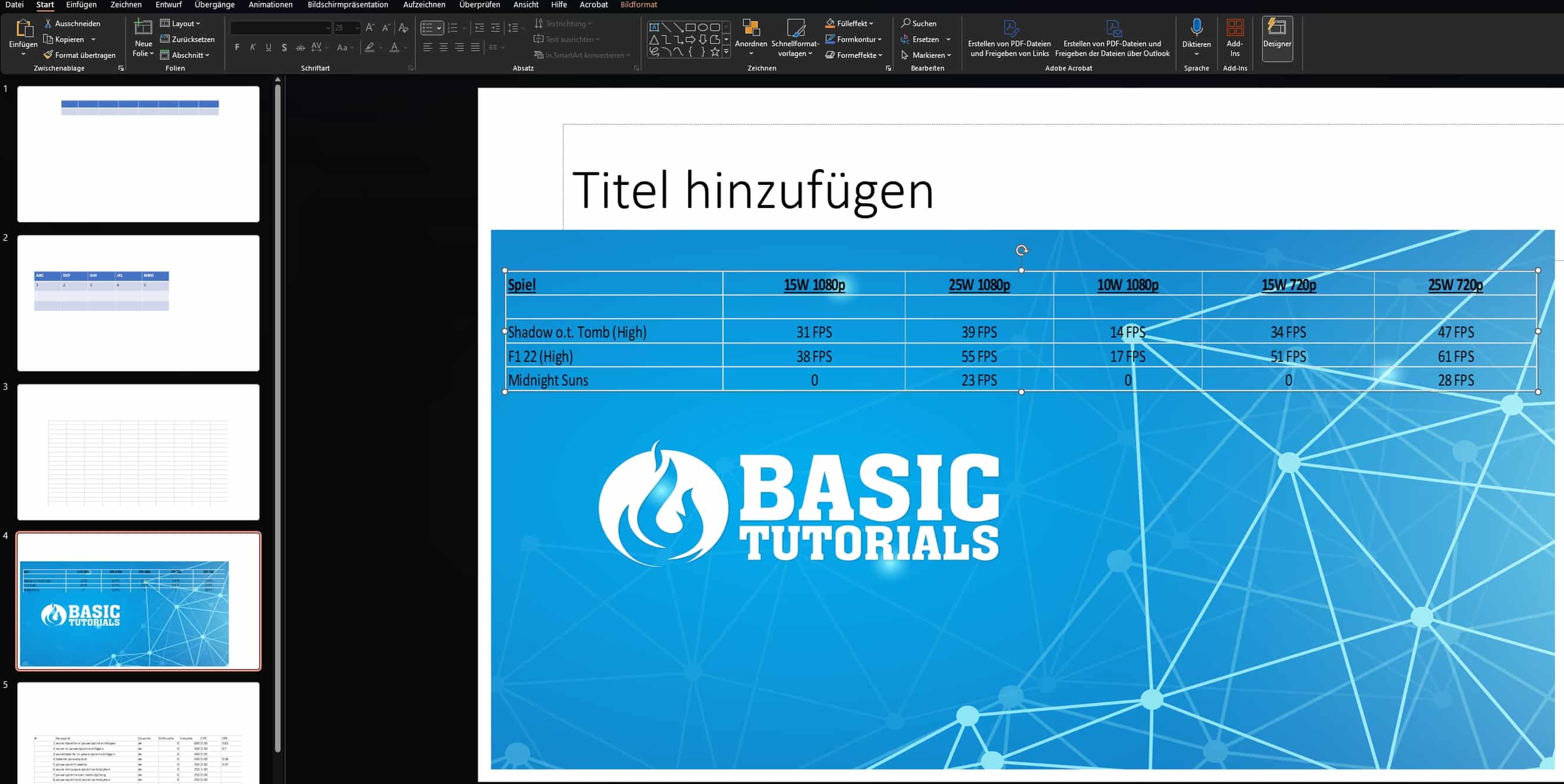
Task: Click the Add-Ins icon
Action: 1235,28
